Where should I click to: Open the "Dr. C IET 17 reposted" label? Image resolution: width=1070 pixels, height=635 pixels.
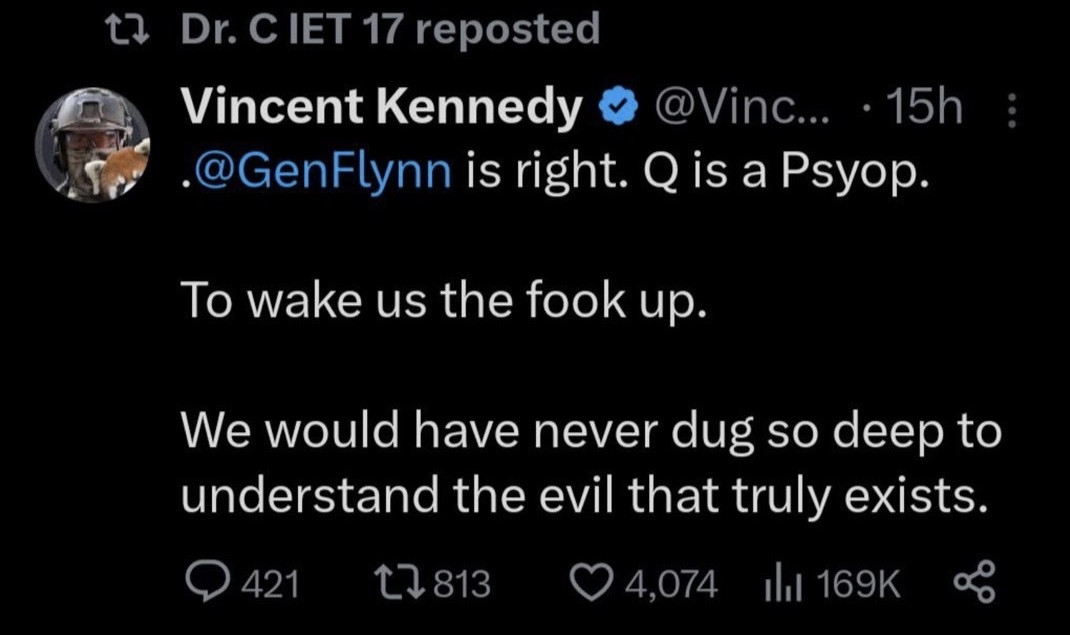[x=391, y=29]
